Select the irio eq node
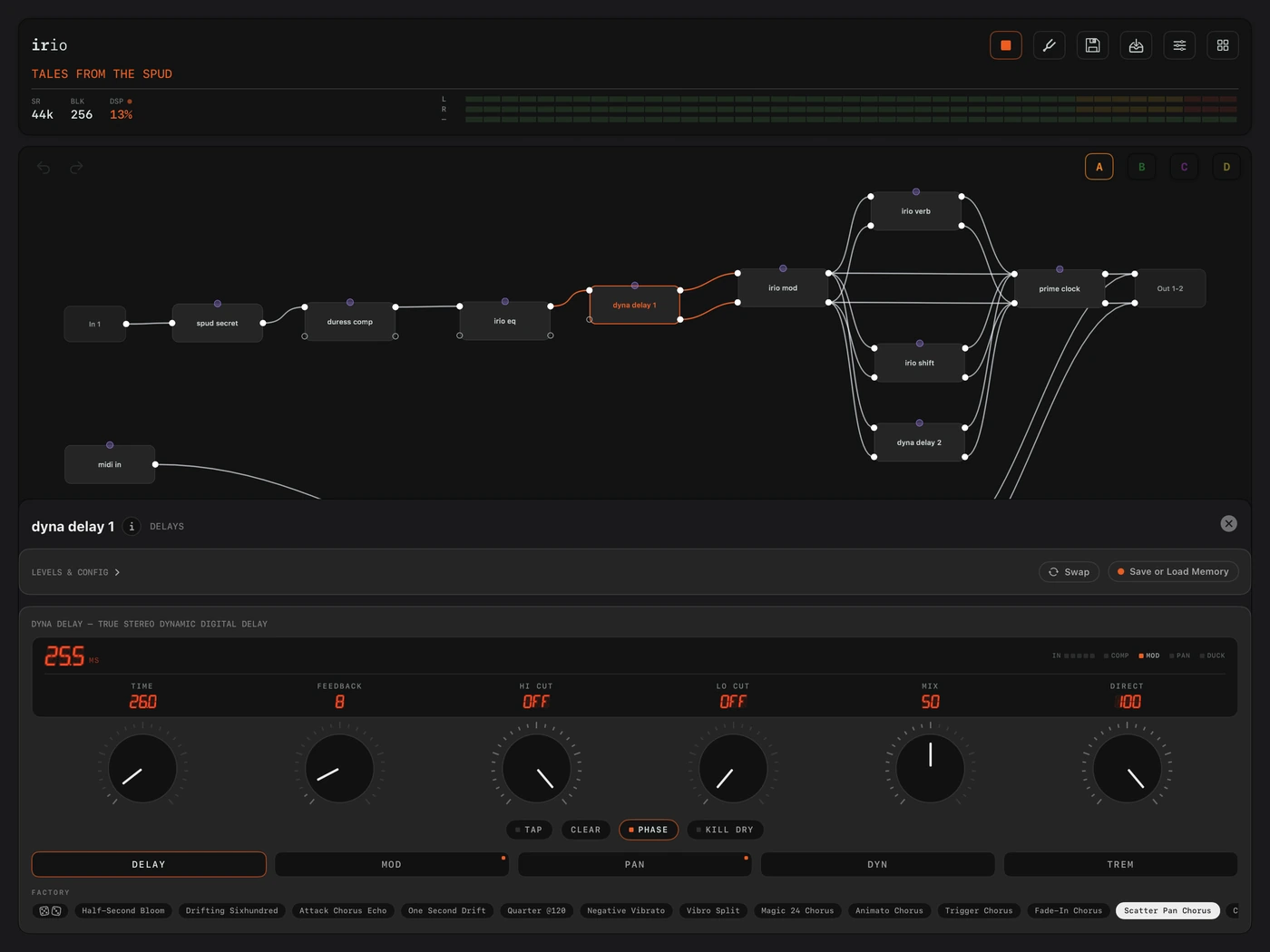The width and height of the screenshot is (1270, 952). coord(505,321)
